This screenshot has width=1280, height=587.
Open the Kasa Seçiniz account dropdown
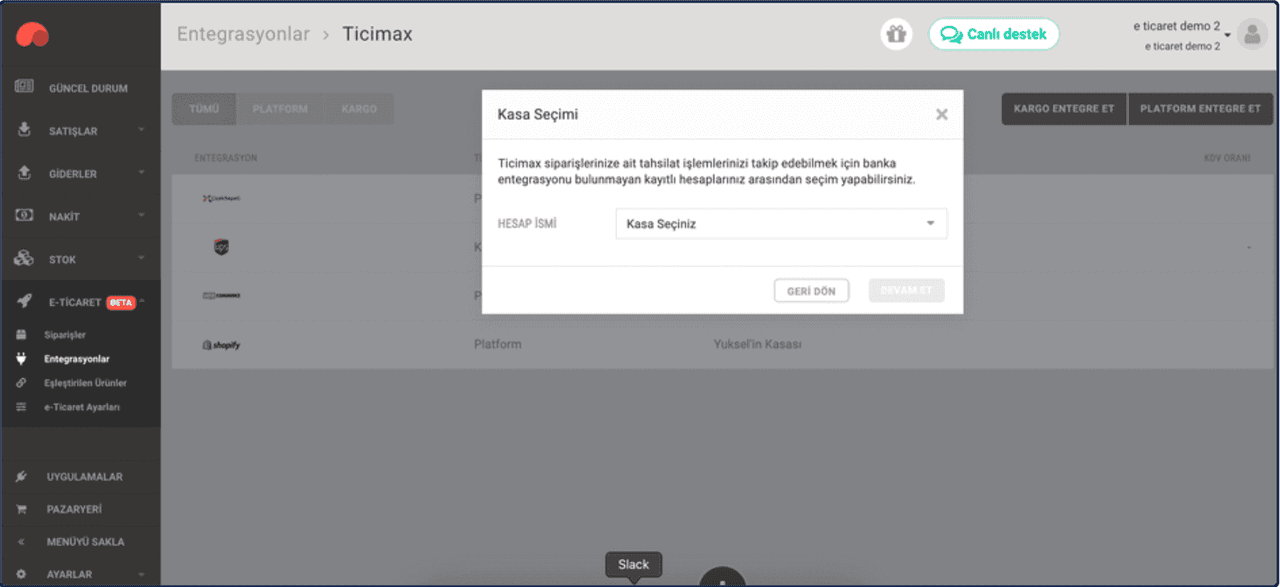pos(781,224)
